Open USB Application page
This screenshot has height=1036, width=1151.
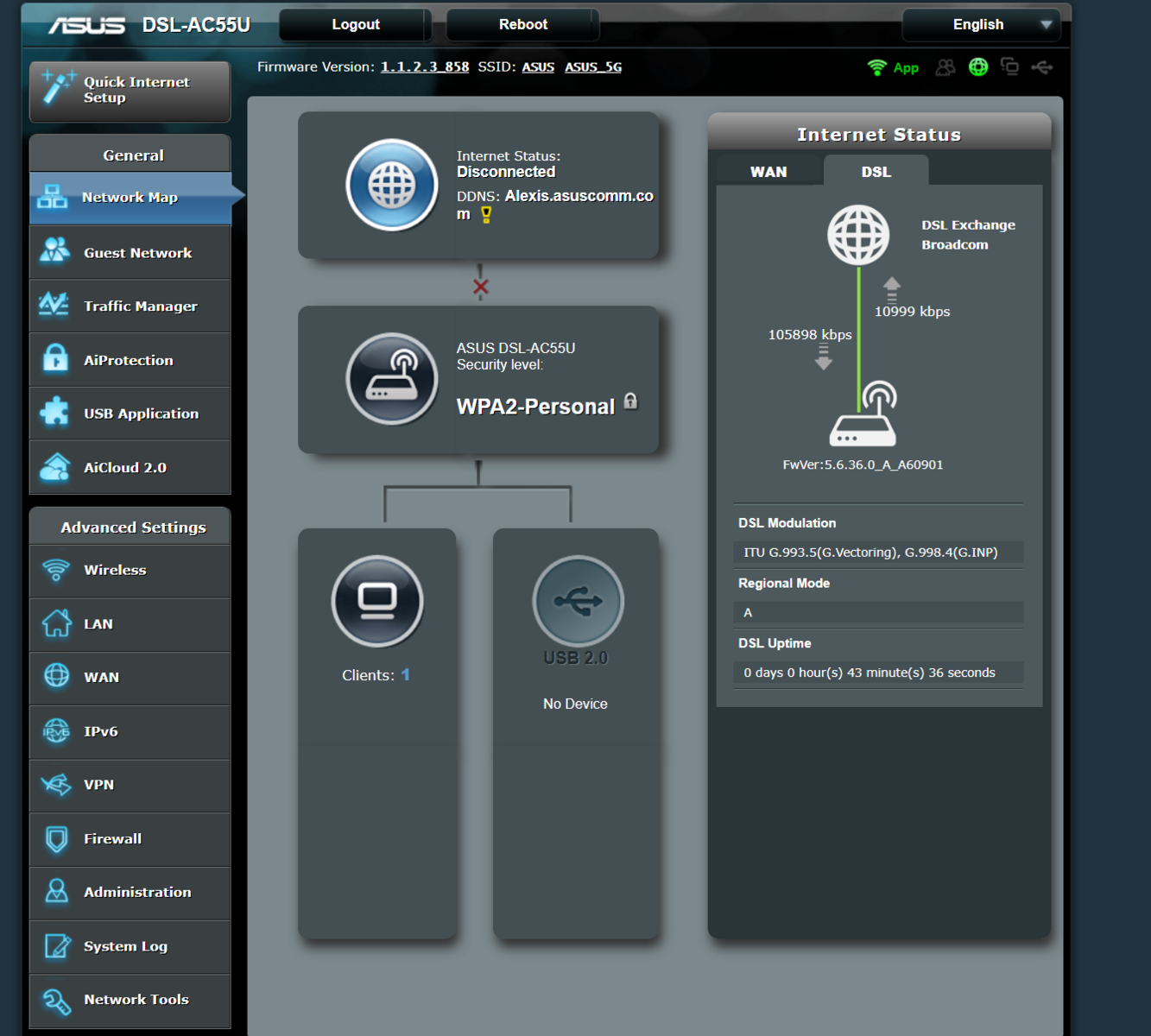point(130,414)
